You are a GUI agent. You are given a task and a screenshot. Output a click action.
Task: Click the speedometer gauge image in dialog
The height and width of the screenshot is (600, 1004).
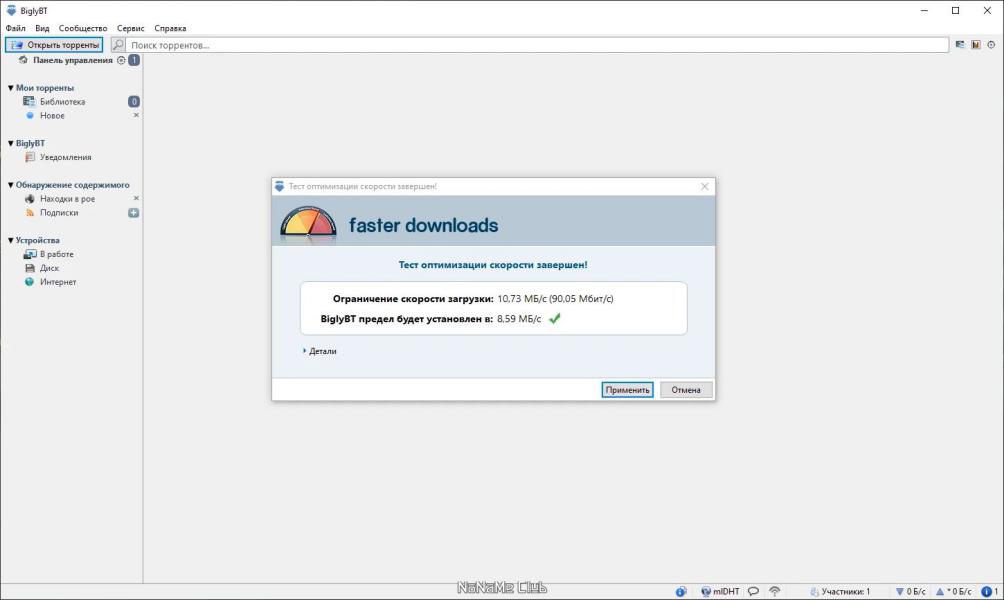pos(308,223)
